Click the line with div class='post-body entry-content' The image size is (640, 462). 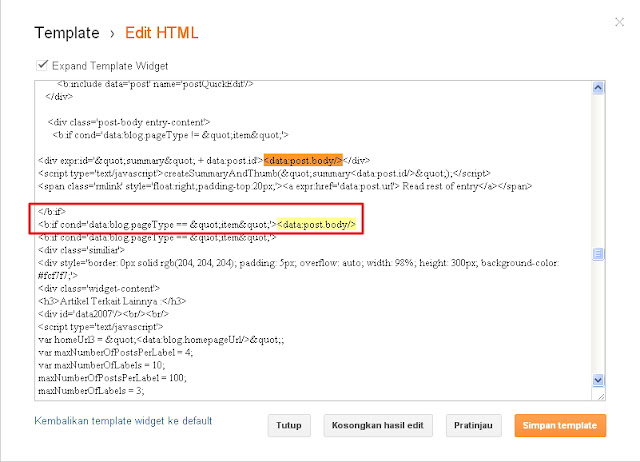[x=129, y=122]
